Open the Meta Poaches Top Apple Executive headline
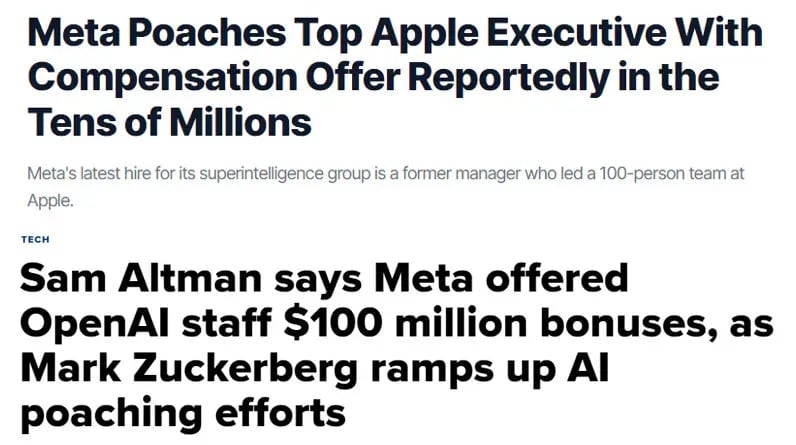 pyautogui.click(x=395, y=77)
